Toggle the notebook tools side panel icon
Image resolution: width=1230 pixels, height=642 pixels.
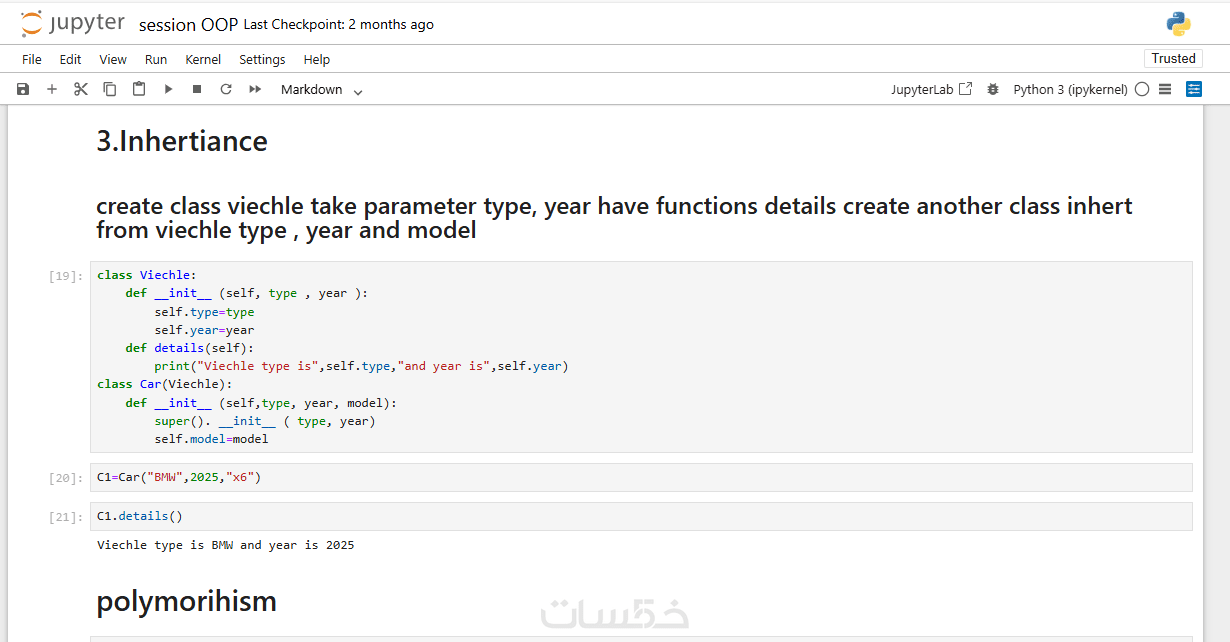[1194, 89]
